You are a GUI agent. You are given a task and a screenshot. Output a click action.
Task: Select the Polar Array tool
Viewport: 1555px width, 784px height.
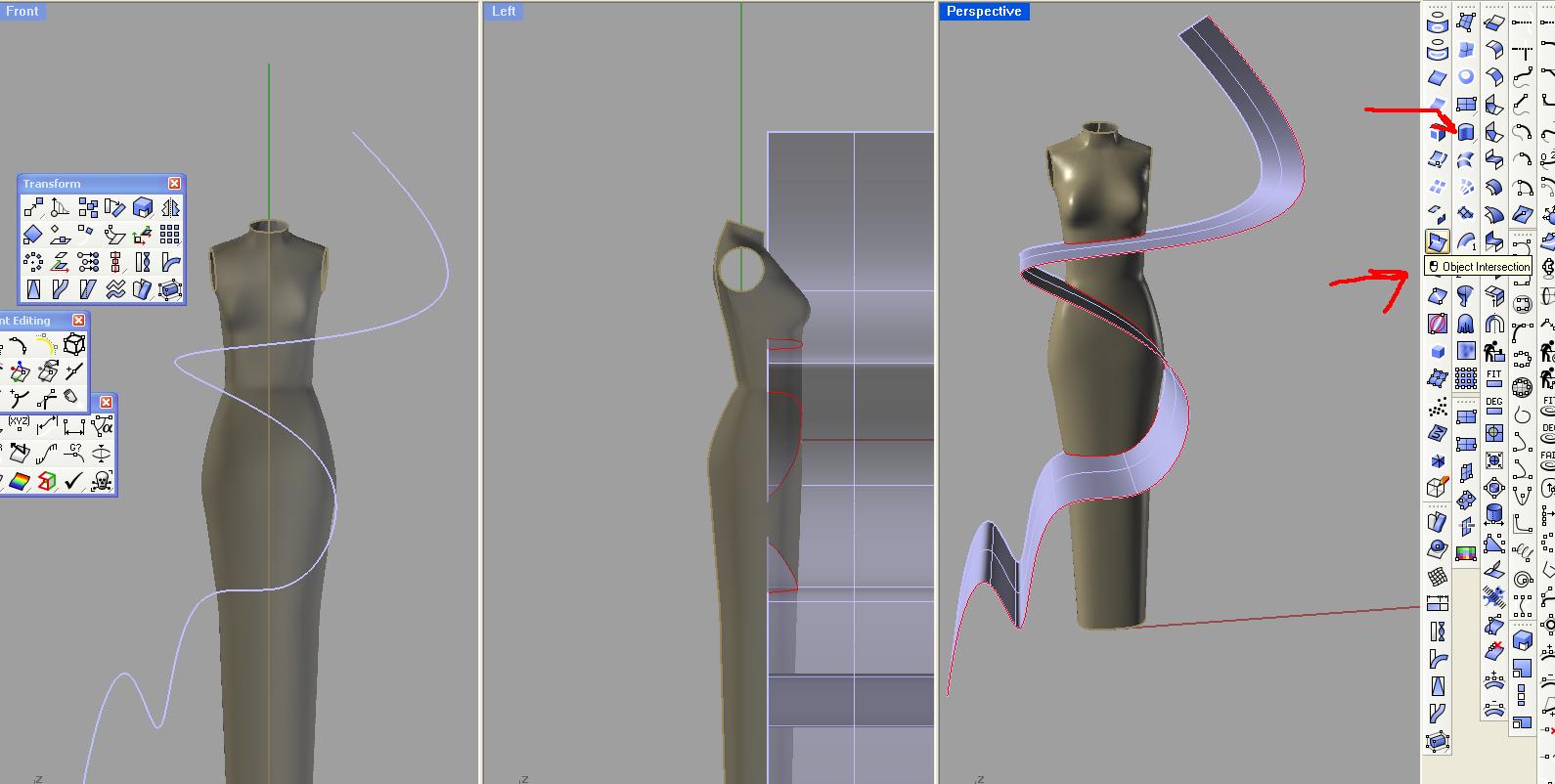click(33, 262)
